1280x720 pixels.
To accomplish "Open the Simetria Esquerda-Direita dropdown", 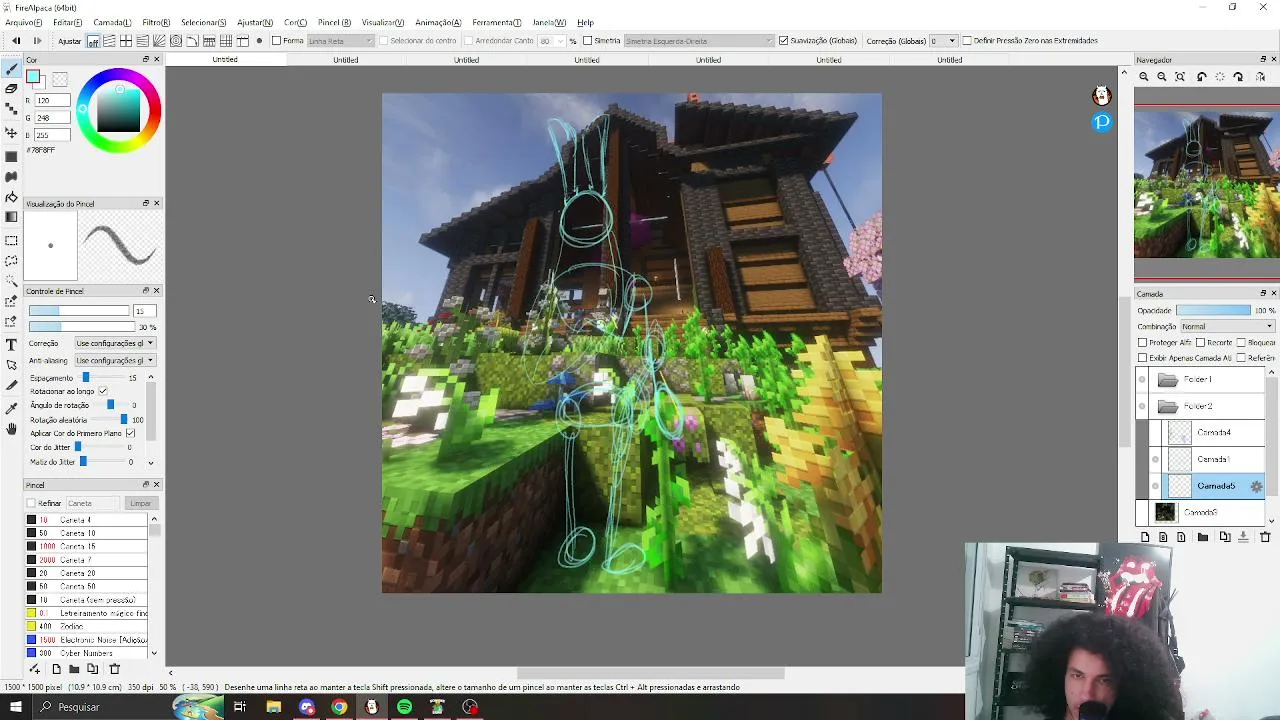I will pos(699,41).
